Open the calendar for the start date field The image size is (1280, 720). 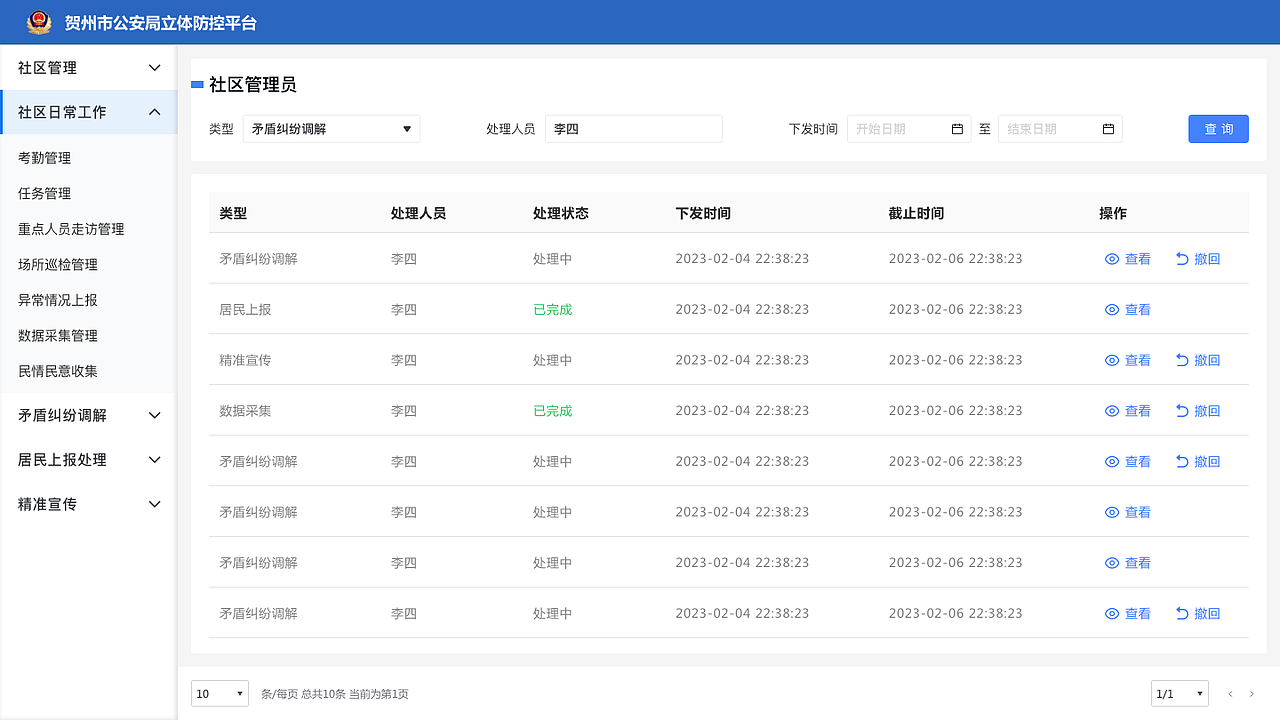(955, 128)
